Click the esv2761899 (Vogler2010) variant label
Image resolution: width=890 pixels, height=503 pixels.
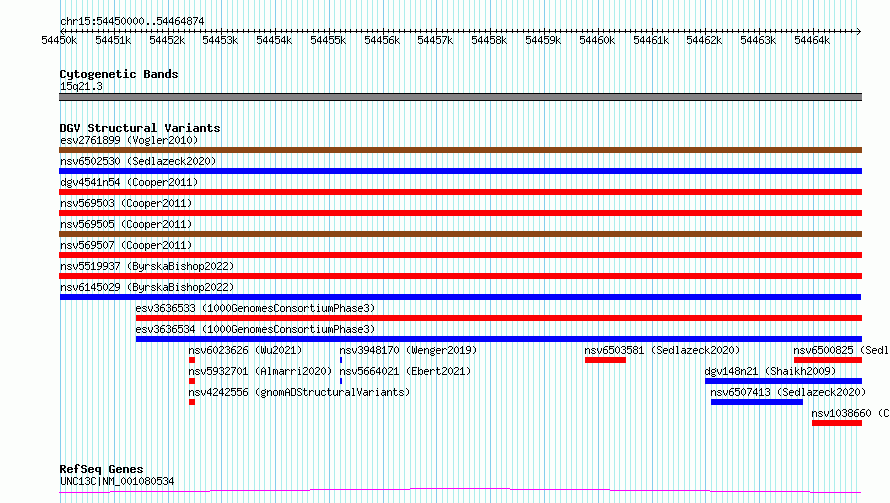129,140
